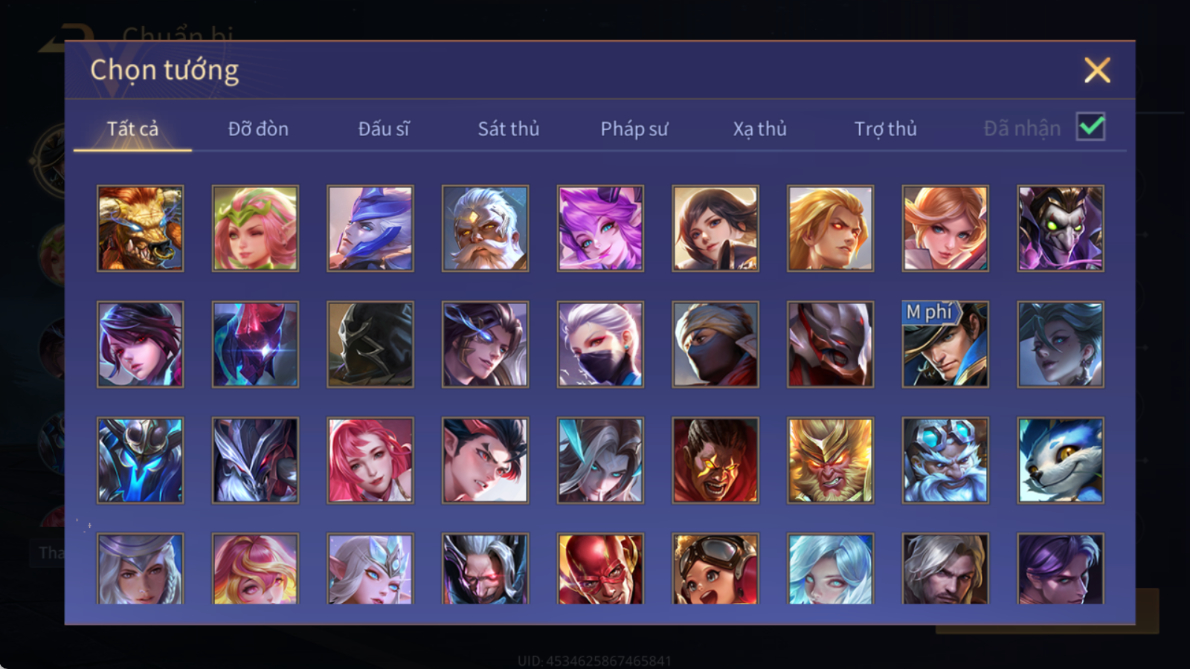This screenshot has height=669, width=1190.
Task: Pick the red Flash superhero portrait
Action: pos(600,569)
